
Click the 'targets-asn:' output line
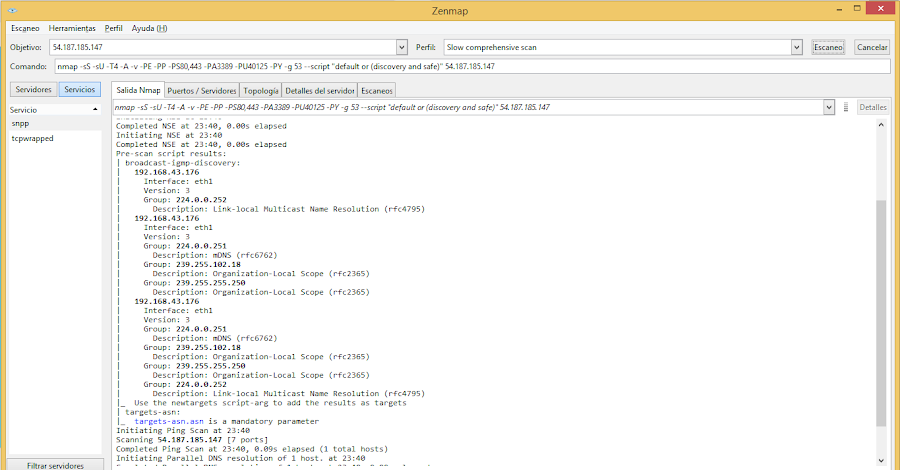(x=153, y=412)
